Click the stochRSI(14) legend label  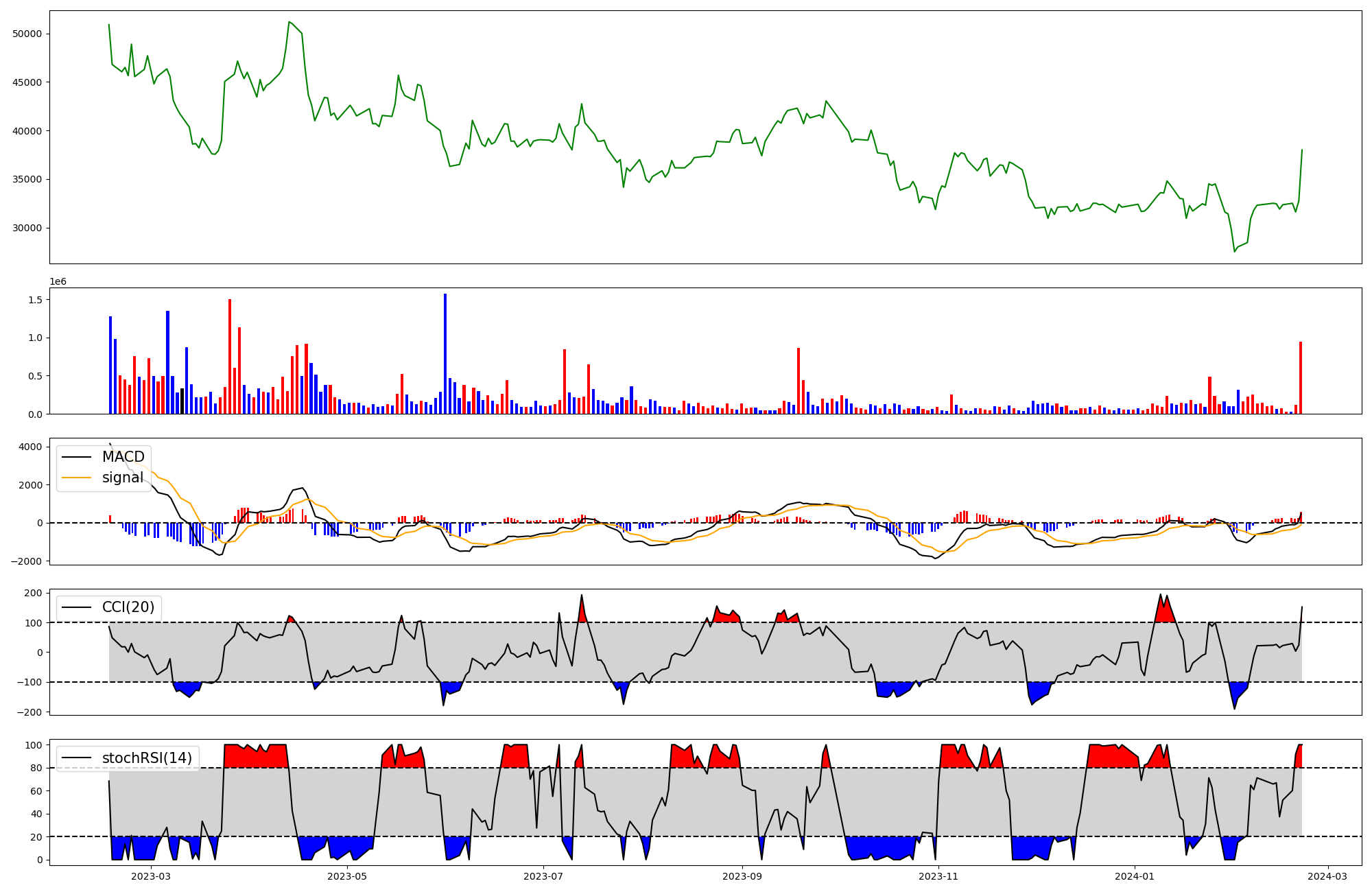pyautogui.click(x=147, y=758)
